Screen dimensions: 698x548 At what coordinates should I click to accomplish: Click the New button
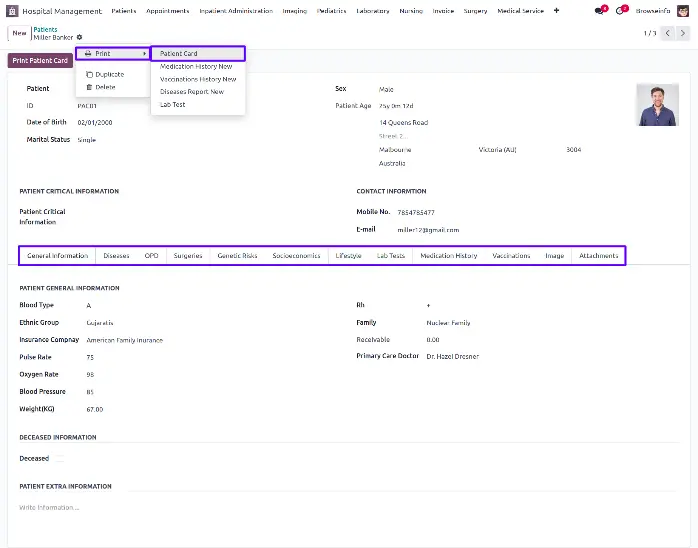point(19,33)
